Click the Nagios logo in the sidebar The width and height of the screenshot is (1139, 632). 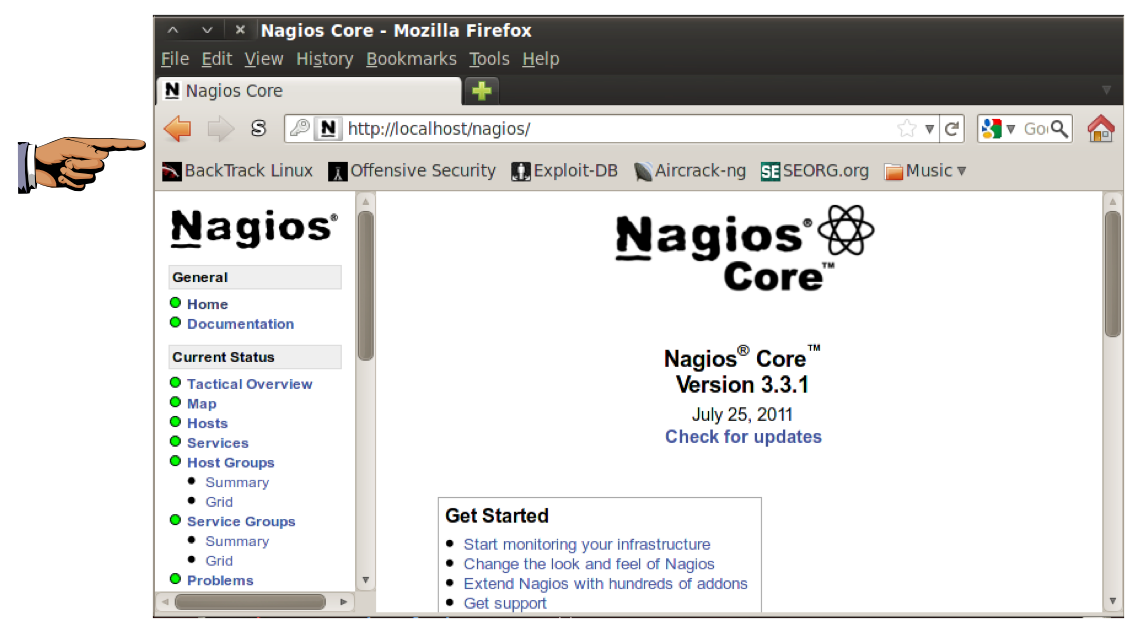[x=254, y=228]
